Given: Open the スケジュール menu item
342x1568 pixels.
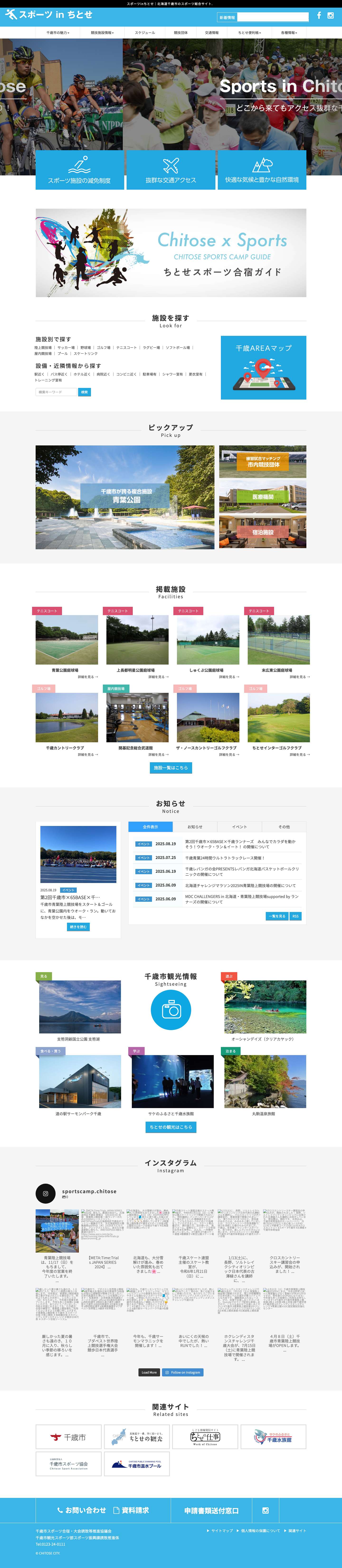Looking at the screenshot, I should [145, 33].
